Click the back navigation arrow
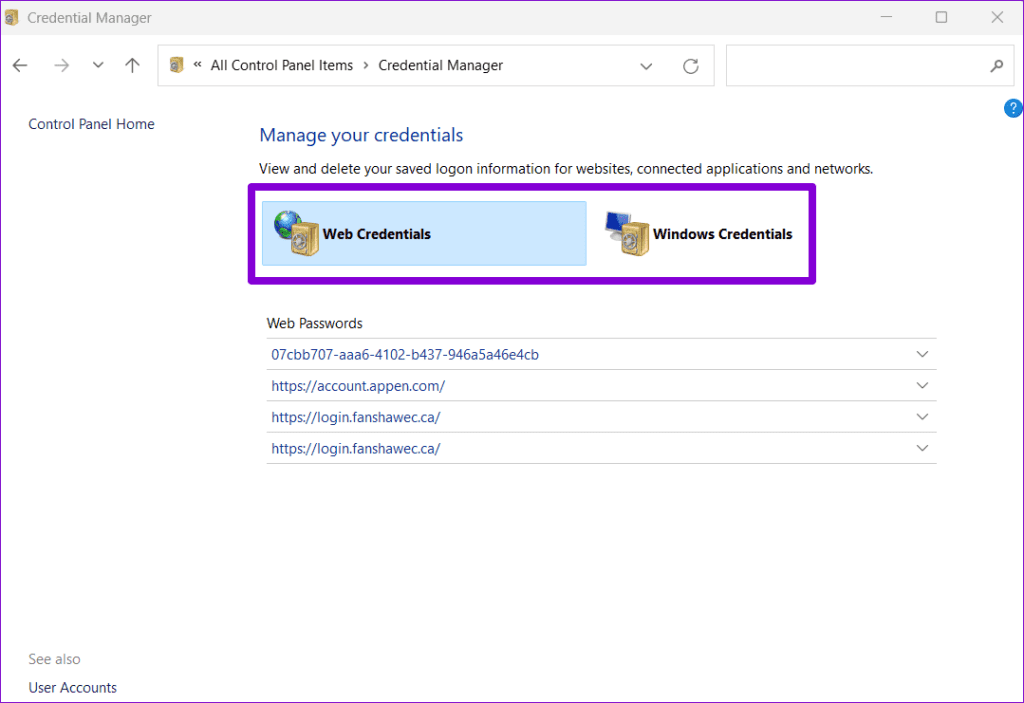The height and width of the screenshot is (703, 1024). [x=19, y=64]
